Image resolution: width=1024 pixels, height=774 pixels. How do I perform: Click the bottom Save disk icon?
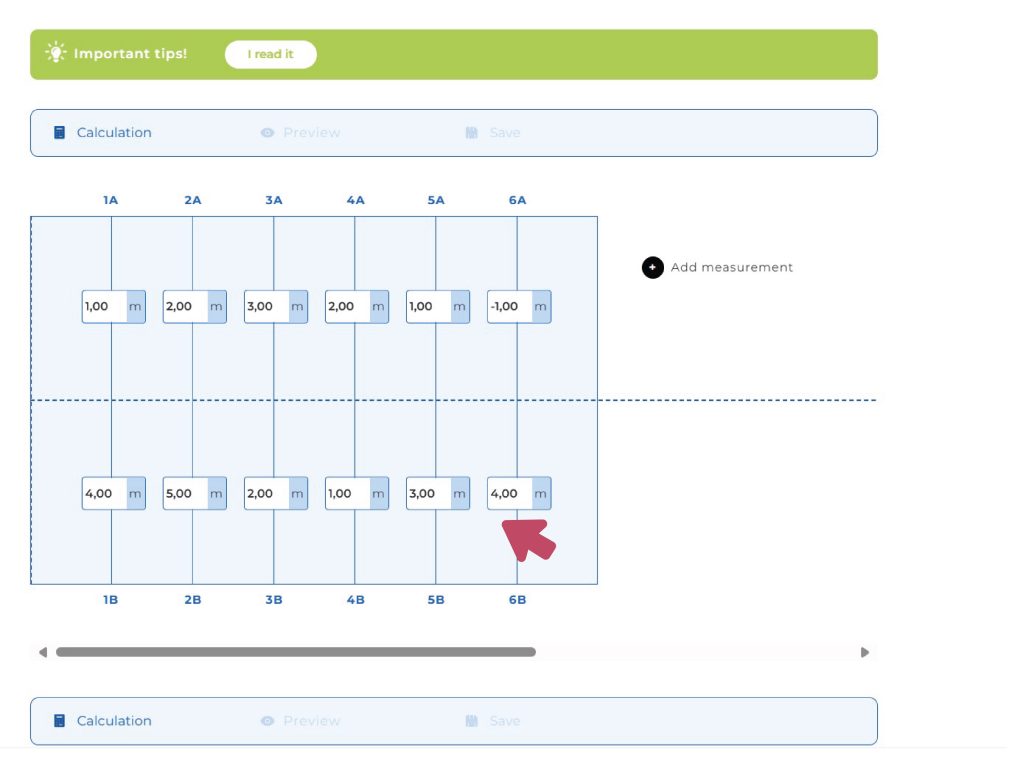[472, 721]
